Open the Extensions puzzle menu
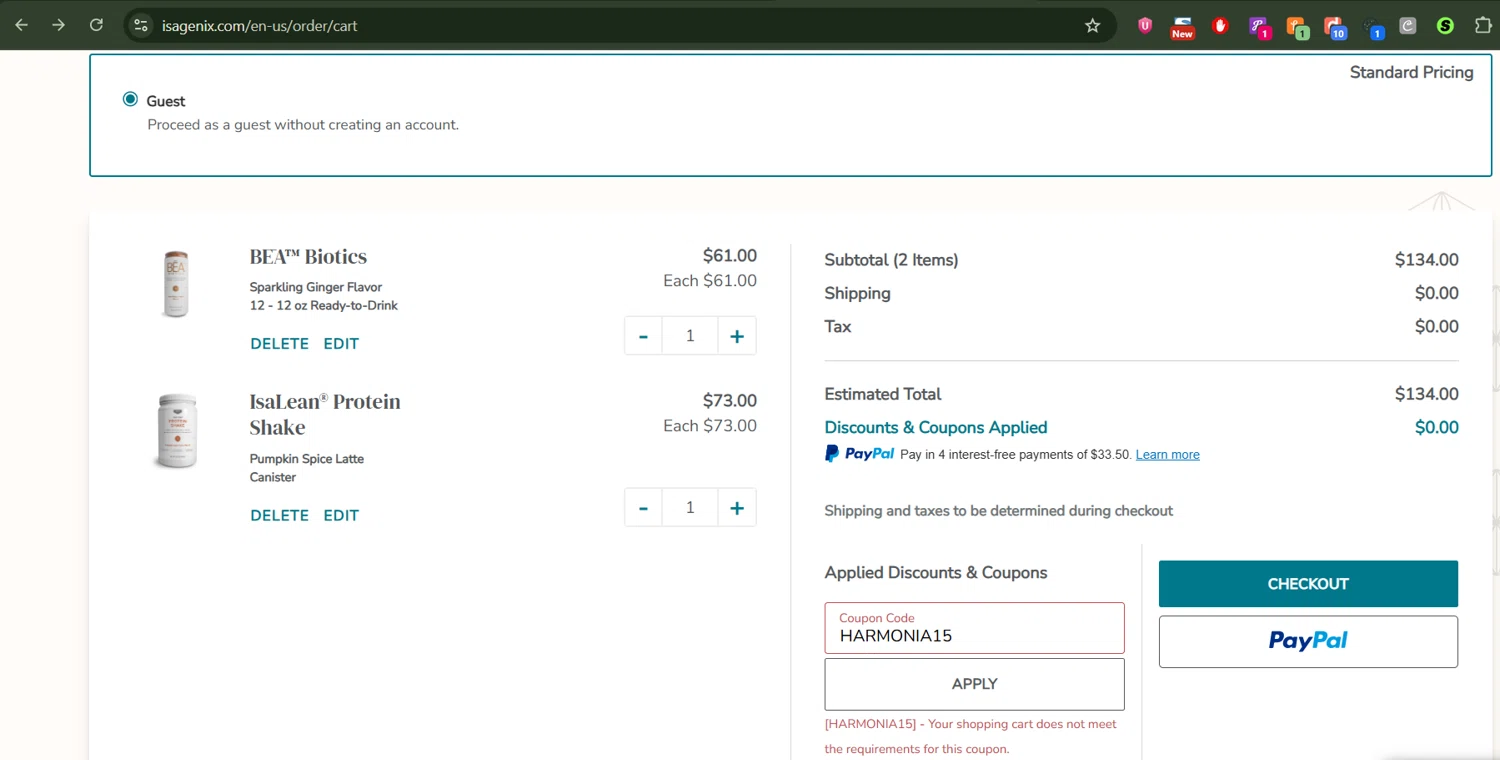 pyautogui.click(x=1483, y=26)
